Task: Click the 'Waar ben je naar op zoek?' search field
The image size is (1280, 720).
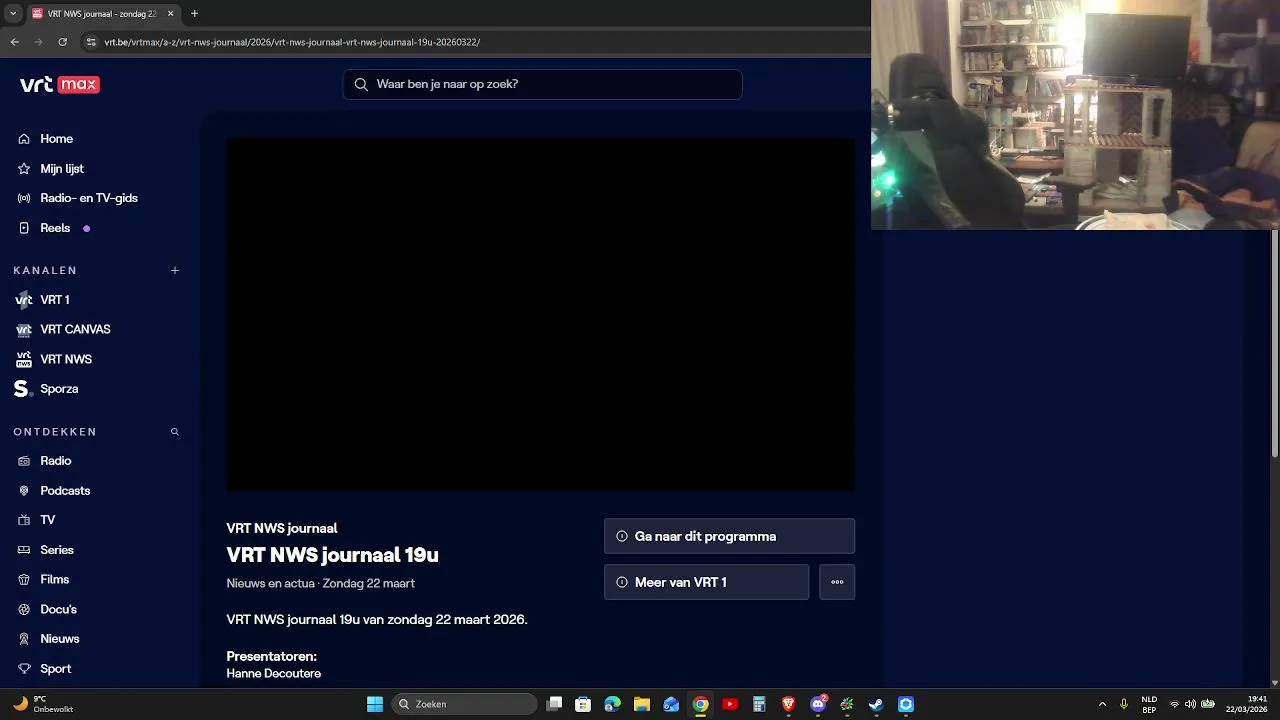Action: coord(542,84)
